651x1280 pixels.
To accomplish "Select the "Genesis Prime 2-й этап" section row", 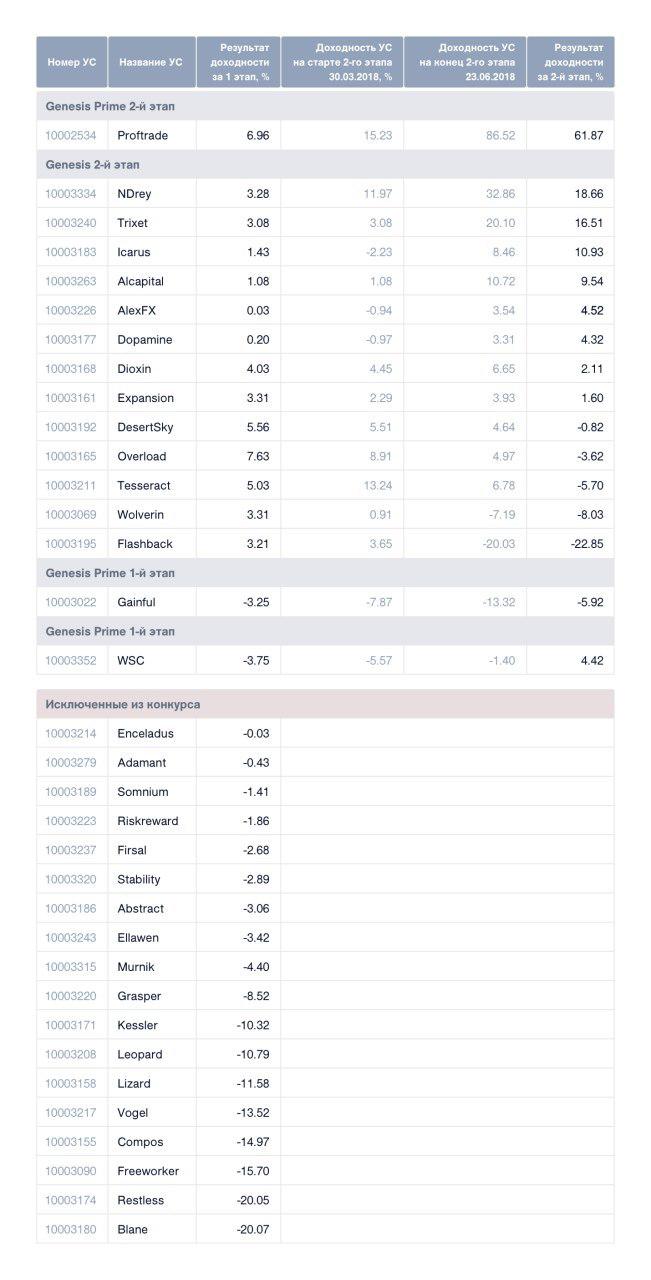I will (111, 106).
